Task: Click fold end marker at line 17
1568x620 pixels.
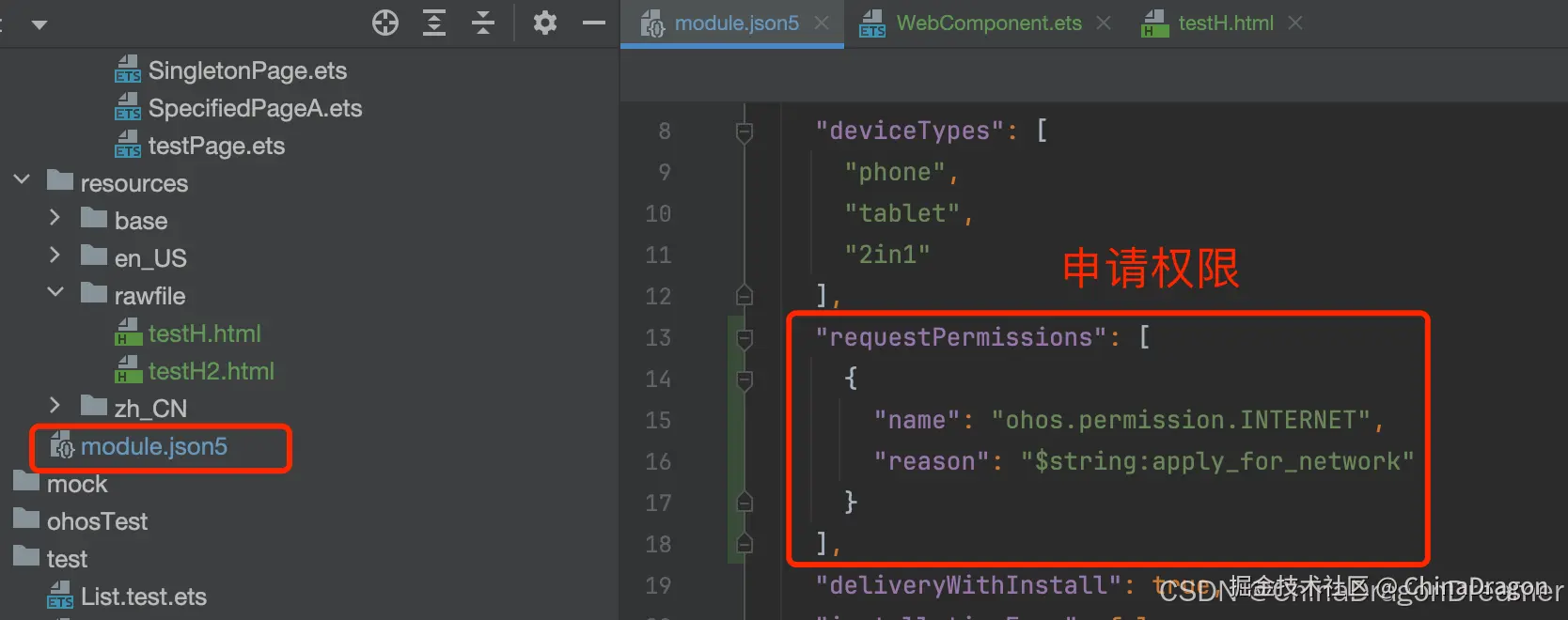Action: 745,503
